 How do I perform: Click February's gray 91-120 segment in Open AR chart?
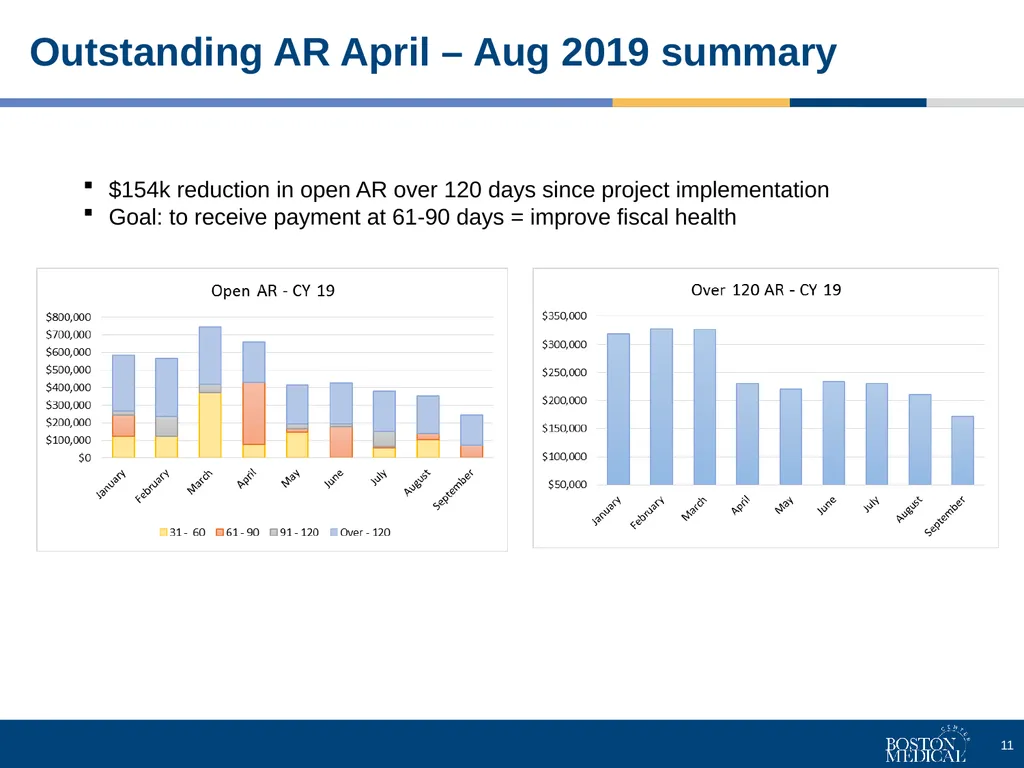(x=167, y=426)
